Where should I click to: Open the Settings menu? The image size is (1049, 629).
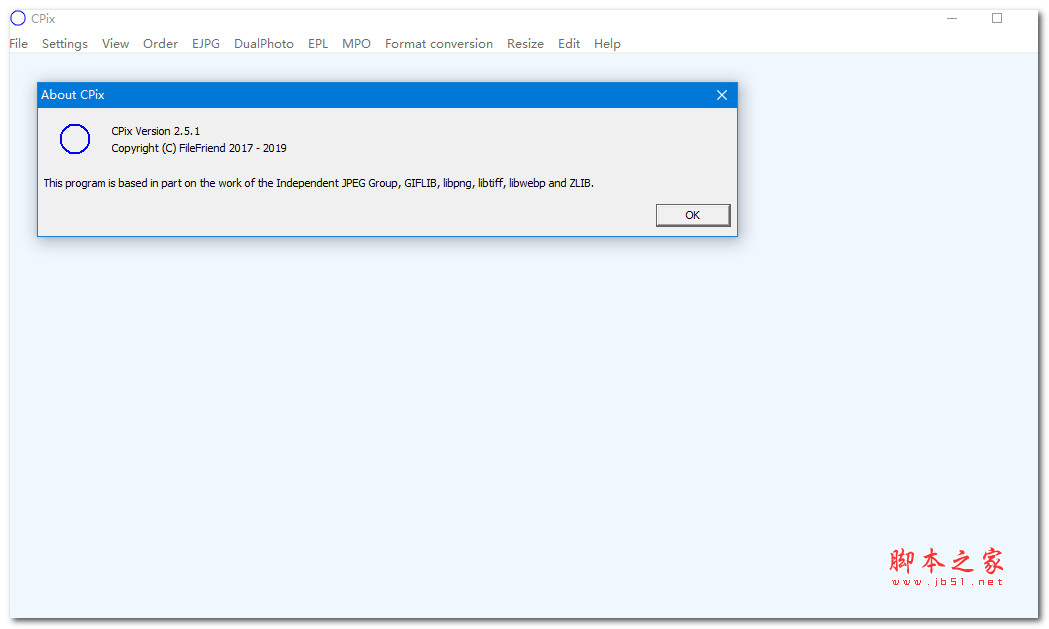click(x=64, y=43)
